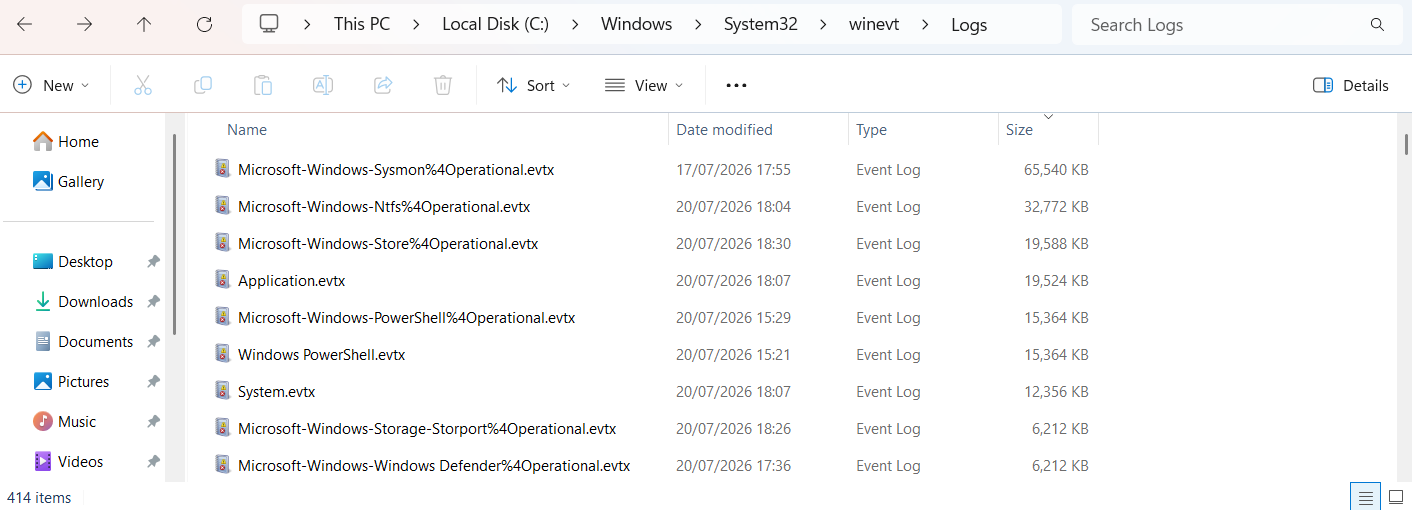This screenshot has width=1412, height=510.
Task: Click the Cut scissors icon
Action: (143, 85)
